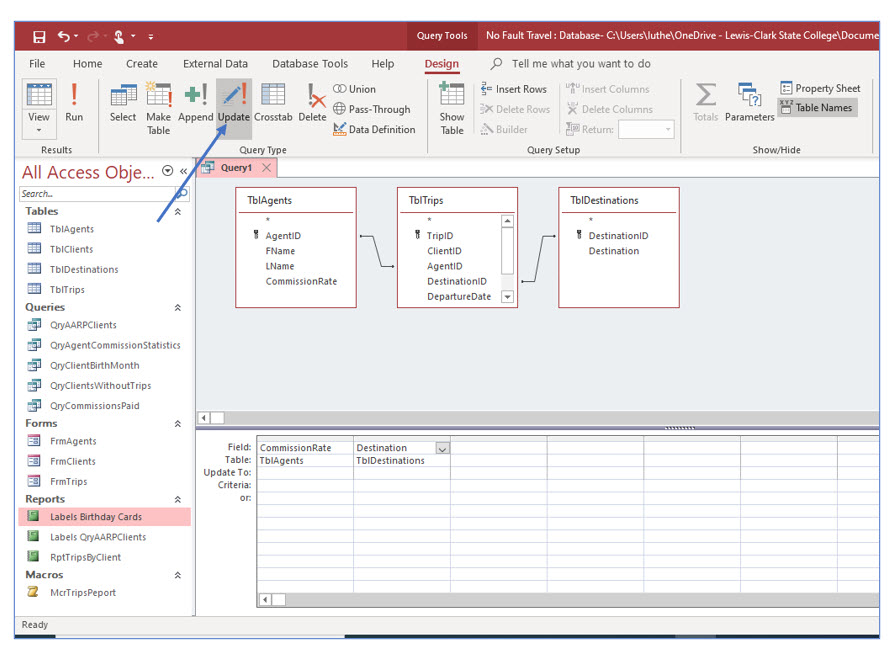The image size is (896, 650).
Task: Select the Design ribbon tab
Action: (442, 64)
